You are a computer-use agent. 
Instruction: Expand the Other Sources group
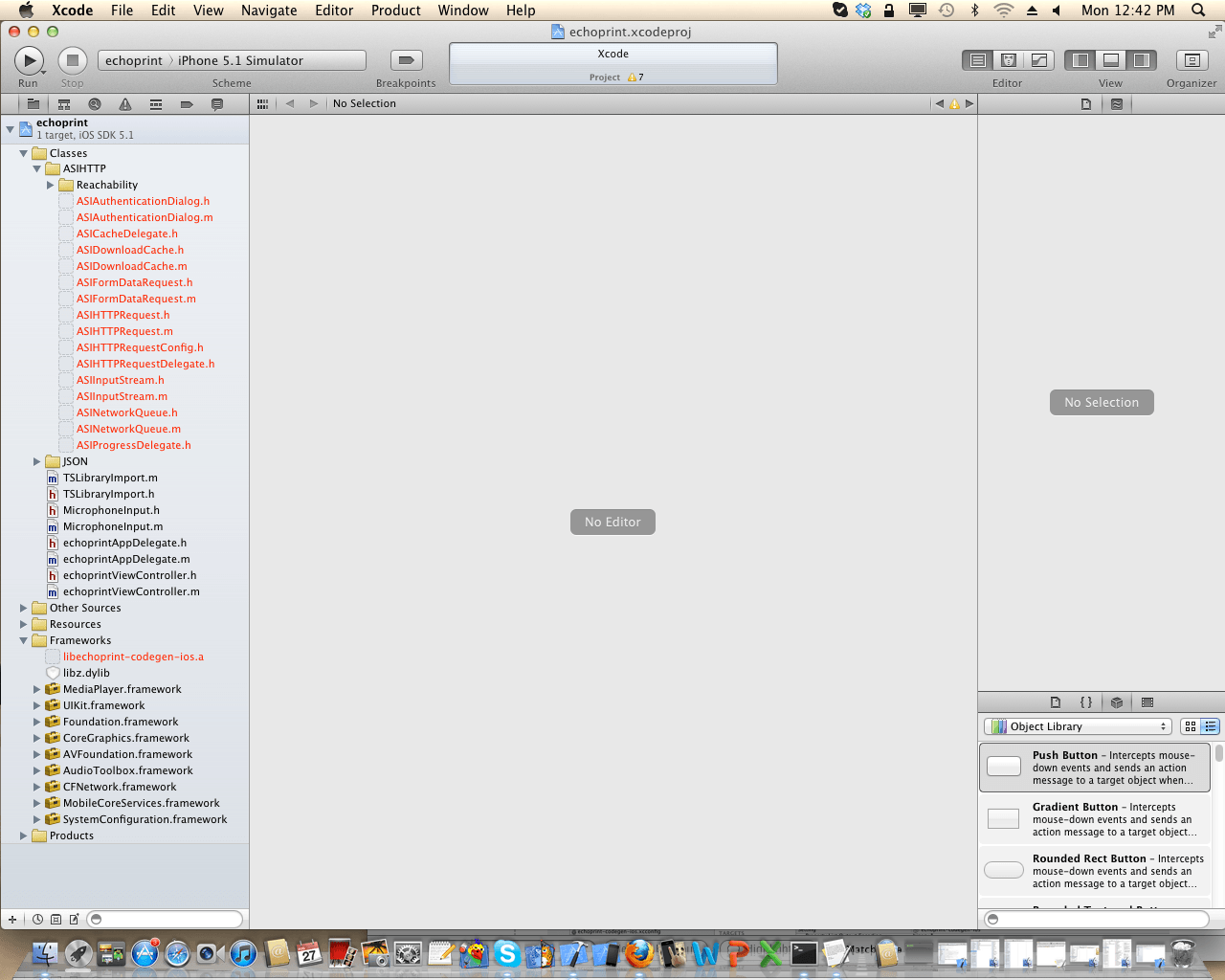tap(24, 608)
